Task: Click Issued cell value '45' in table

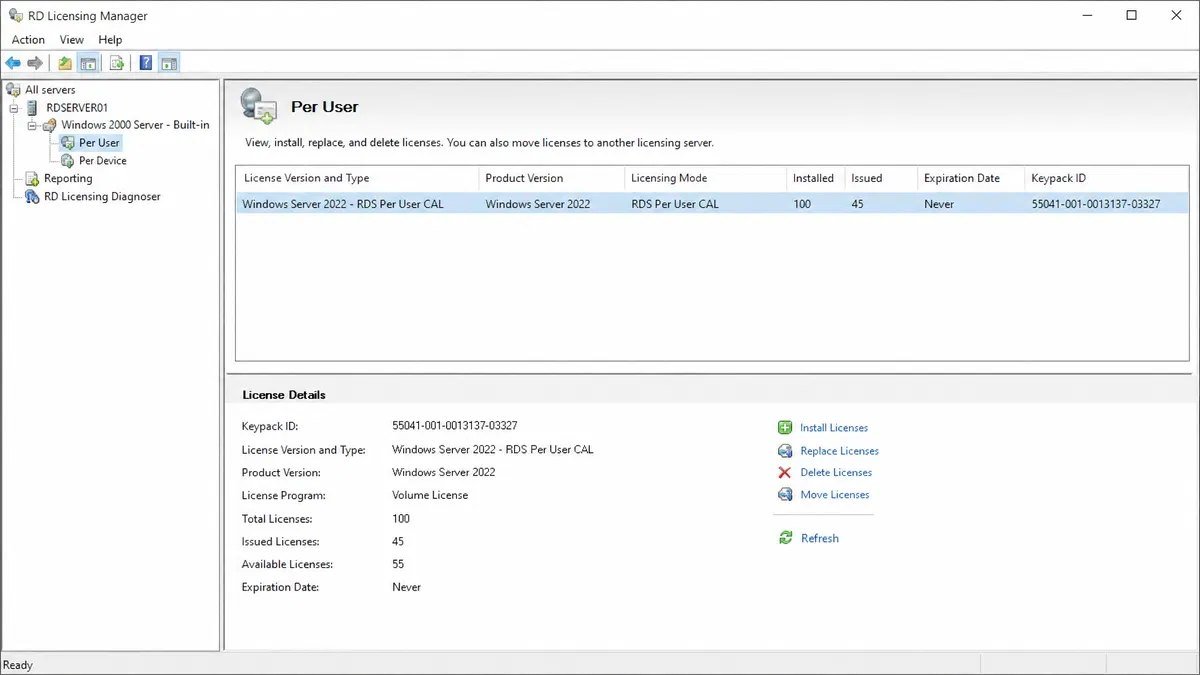Action: (x=857, y=204)
